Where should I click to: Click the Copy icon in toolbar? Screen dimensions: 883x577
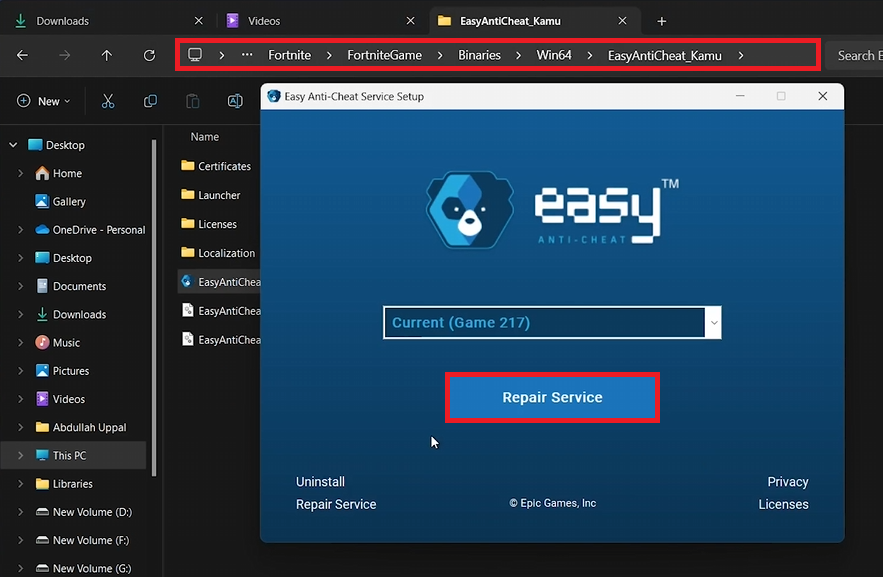pyautogui.click(x=150, y=101)
